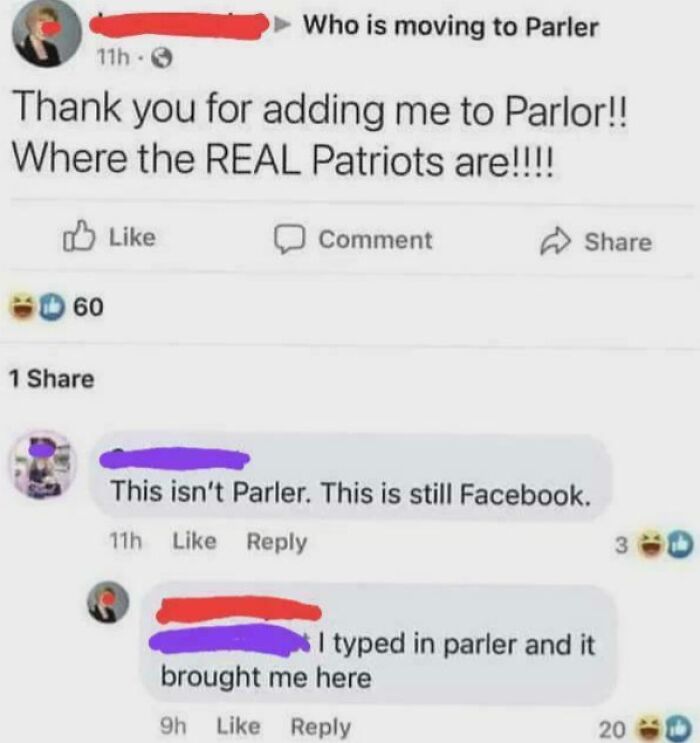Open the '1 Share' list
The image size is (700, 743).
point(52,379)
